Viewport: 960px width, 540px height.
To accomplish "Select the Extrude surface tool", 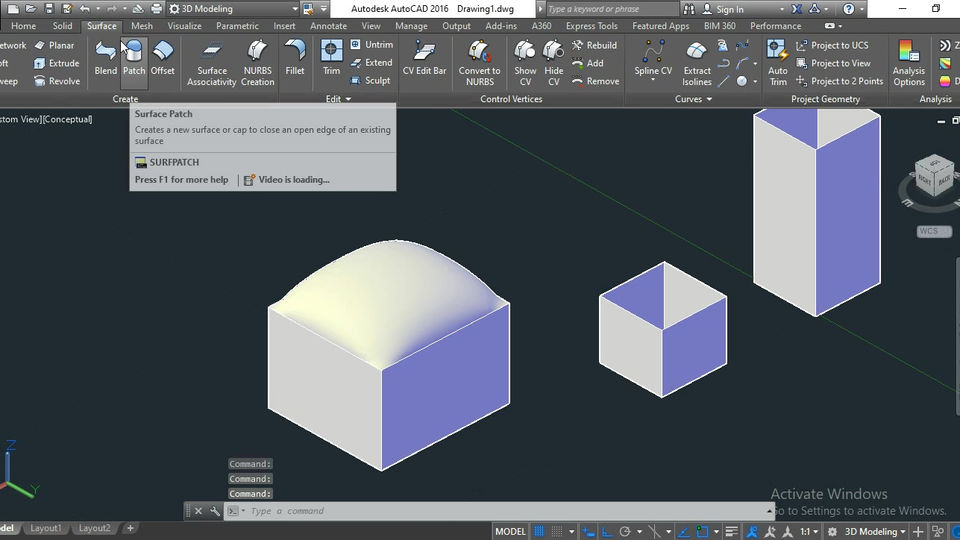I will [x=56, y=63].
